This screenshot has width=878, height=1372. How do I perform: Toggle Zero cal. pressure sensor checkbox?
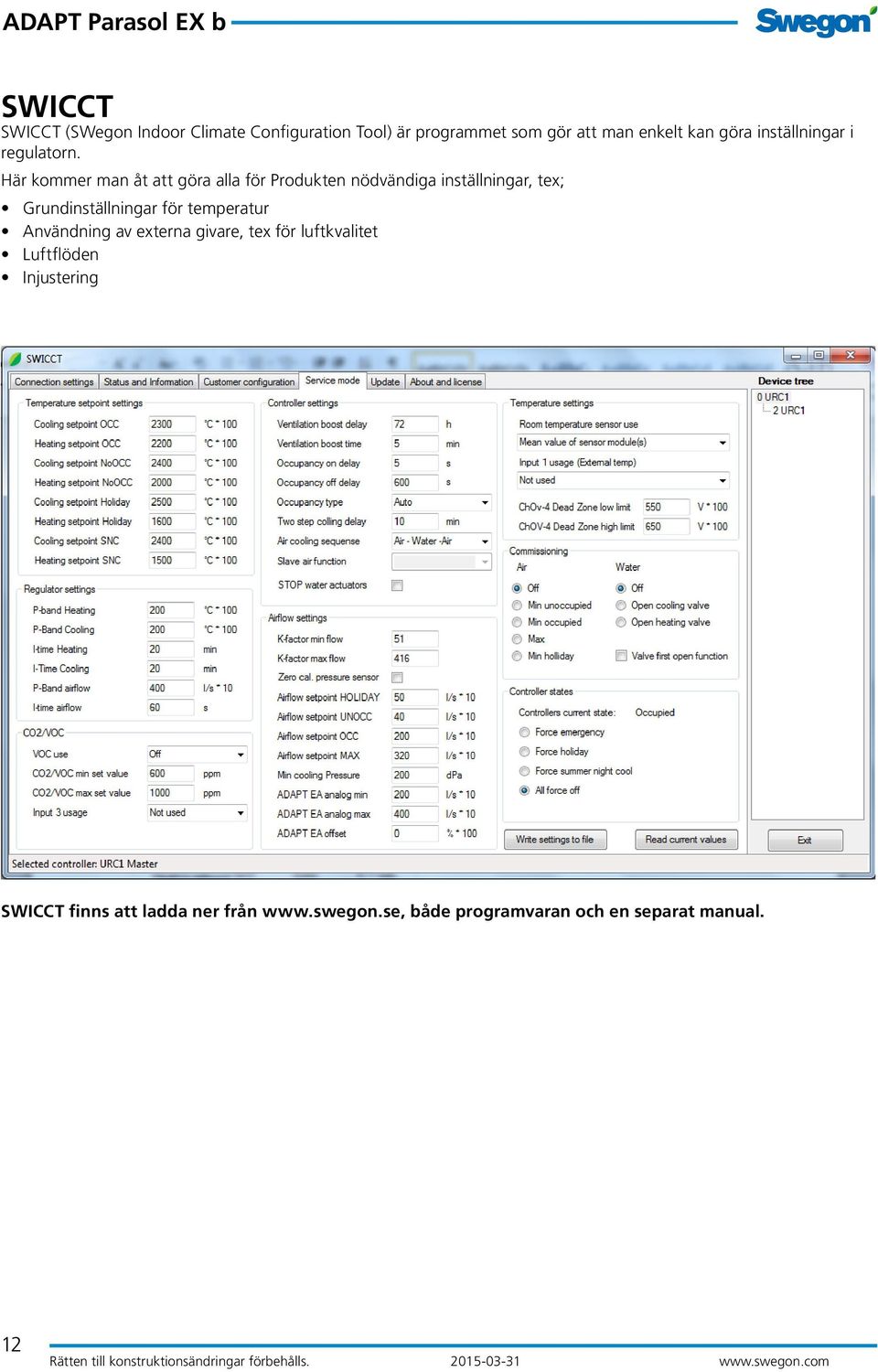(397, 678)
